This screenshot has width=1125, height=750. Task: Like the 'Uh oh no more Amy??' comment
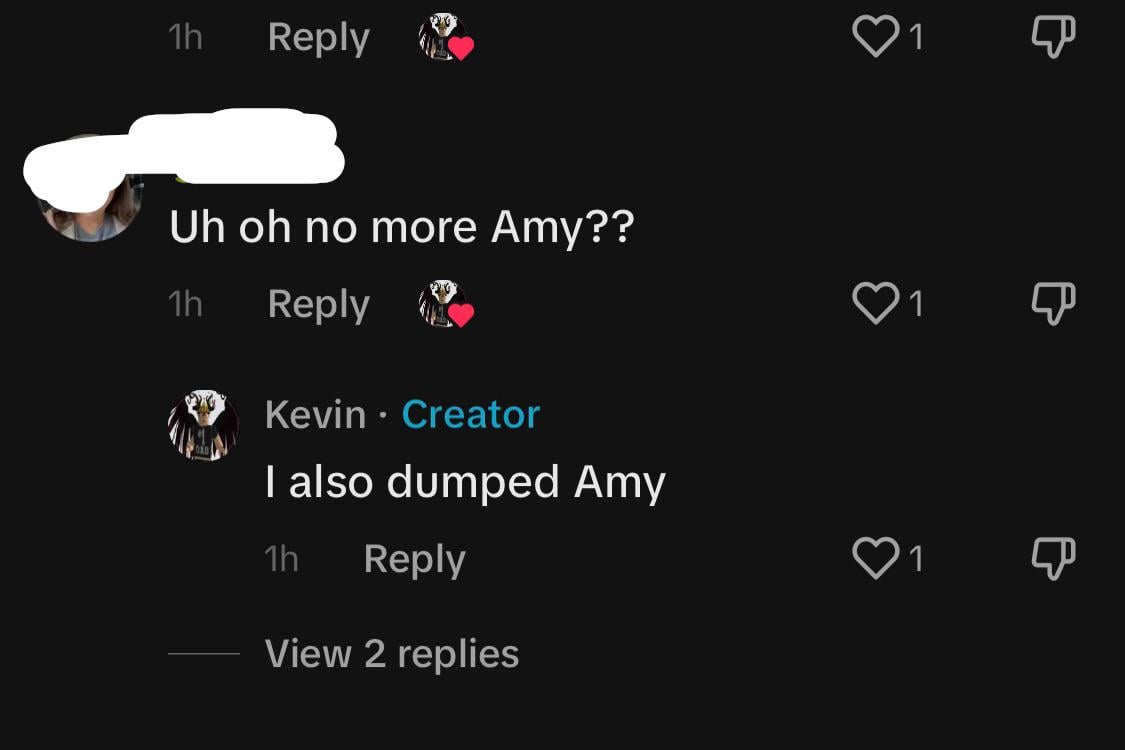pyautogui.click(x=875, y=303)
